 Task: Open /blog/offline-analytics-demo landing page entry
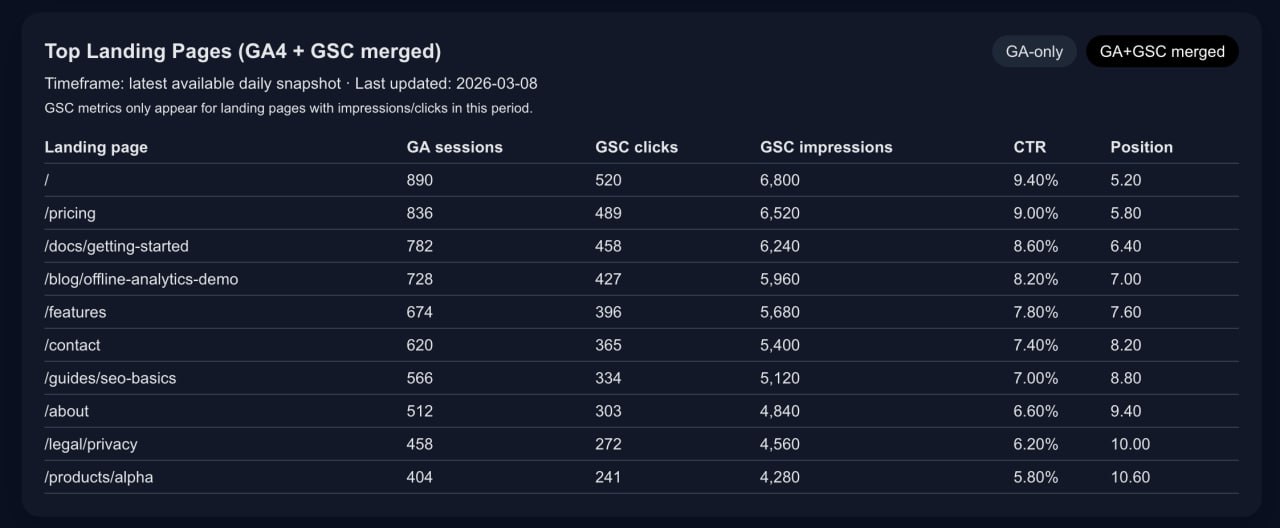click(141, 279)
